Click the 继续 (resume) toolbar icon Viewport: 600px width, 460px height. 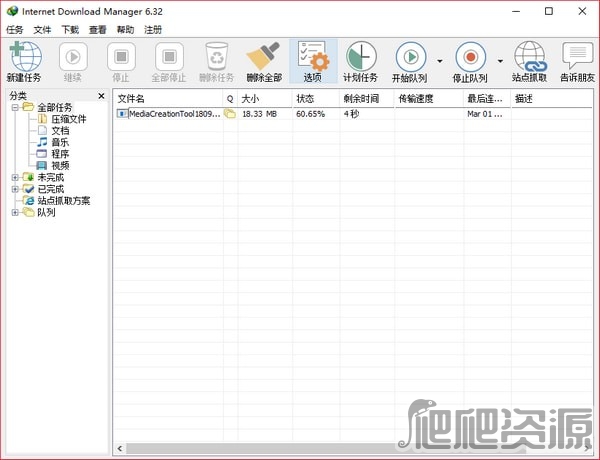point(73,57)
